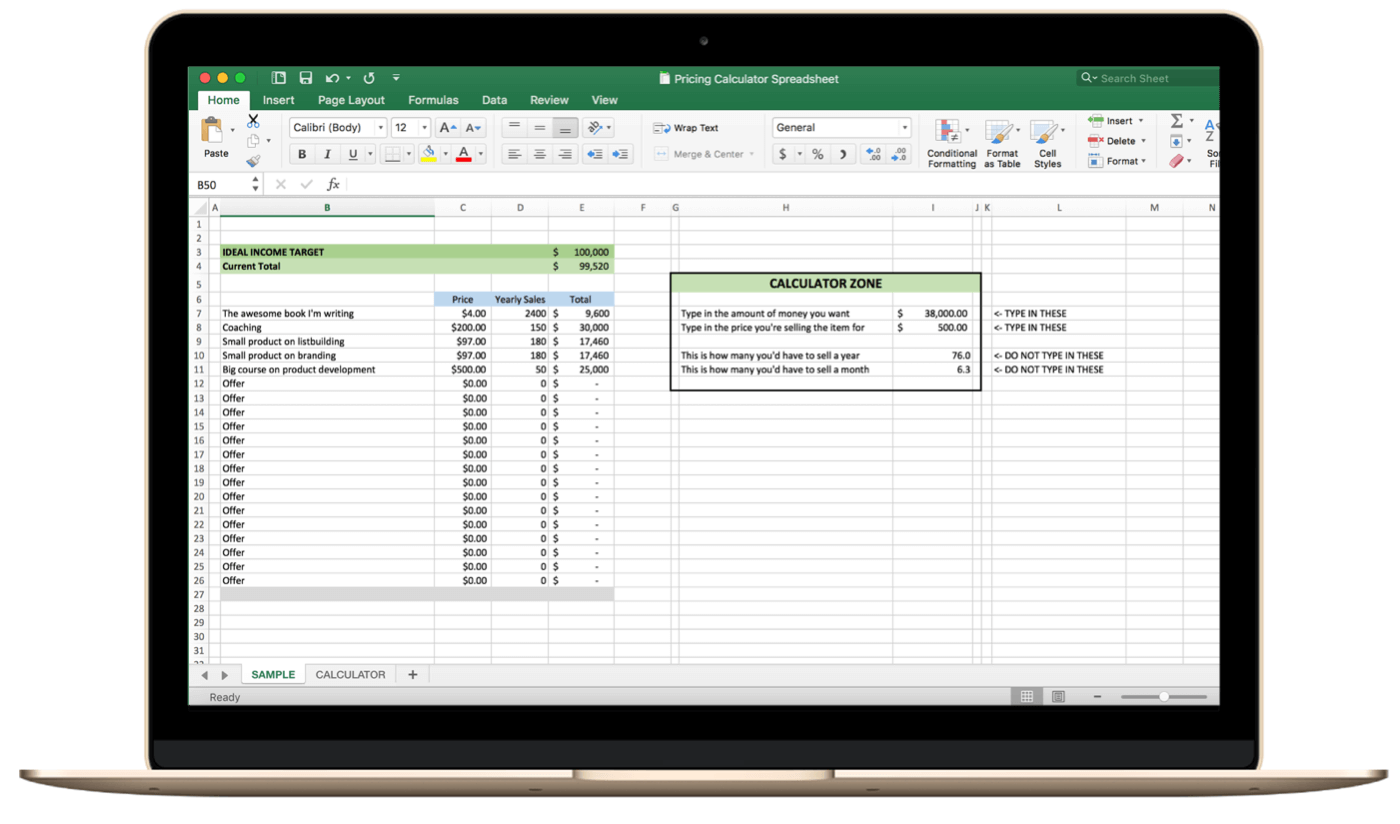Open the Review ribbon tab
1400x824 pixels.
coord(549,100)
